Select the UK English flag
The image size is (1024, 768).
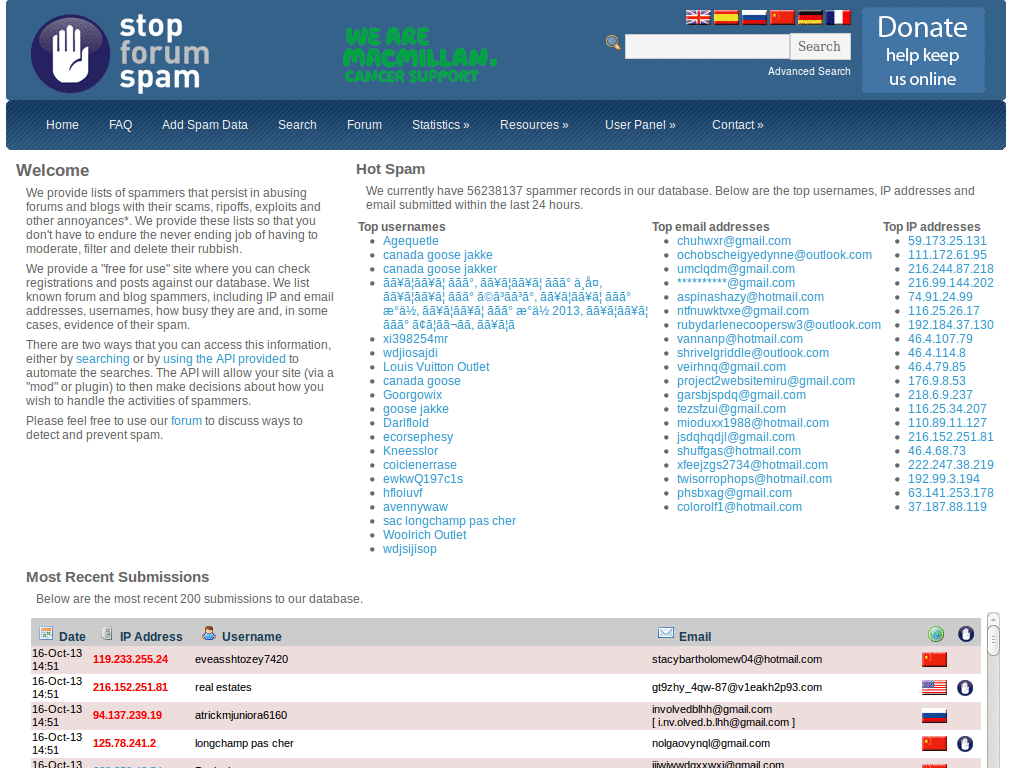click(x=698, y=18)
